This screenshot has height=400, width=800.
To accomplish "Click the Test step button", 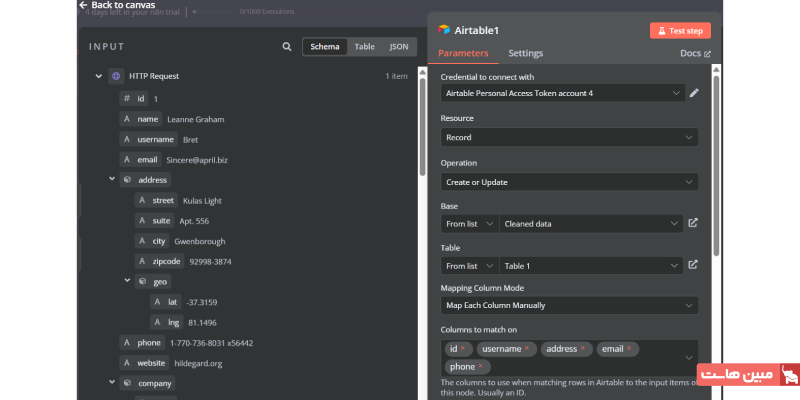I will pos(679,30).
